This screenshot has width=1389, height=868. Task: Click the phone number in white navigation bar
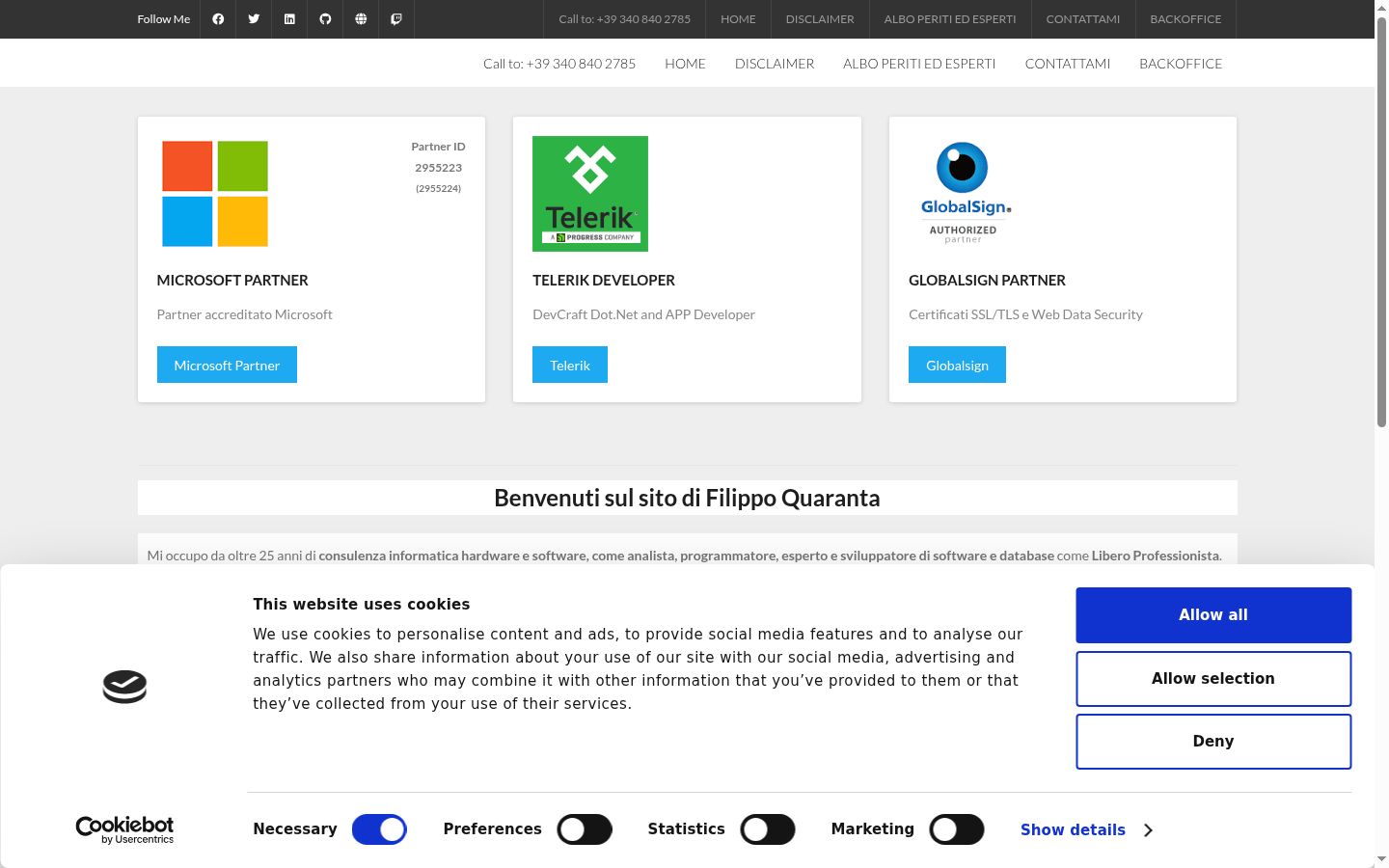point(559,64)
